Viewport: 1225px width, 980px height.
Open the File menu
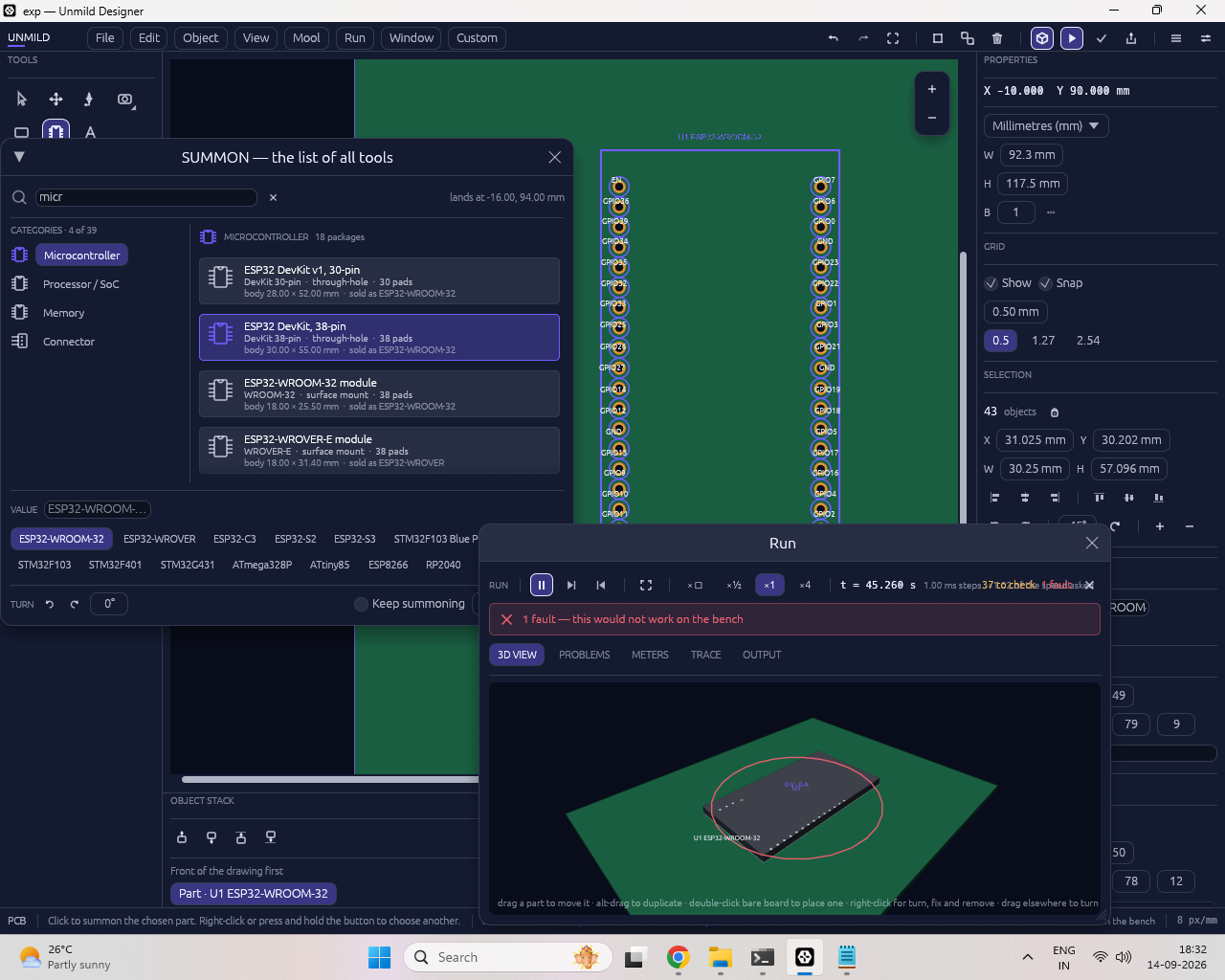tap(105, 38)
